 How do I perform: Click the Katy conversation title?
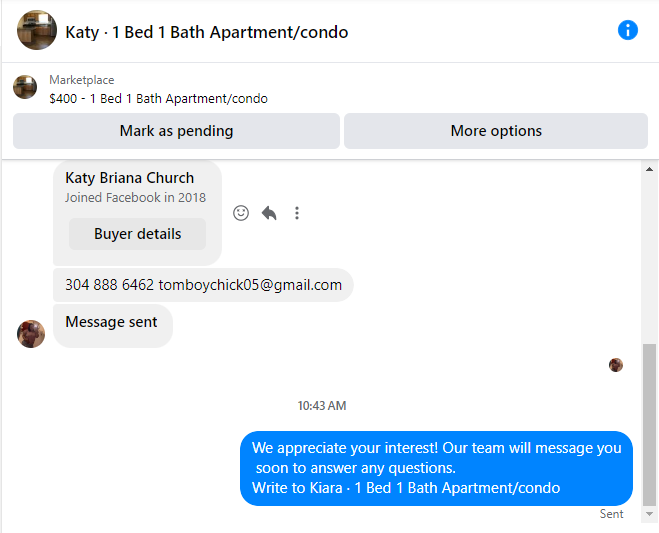(207, 32)
